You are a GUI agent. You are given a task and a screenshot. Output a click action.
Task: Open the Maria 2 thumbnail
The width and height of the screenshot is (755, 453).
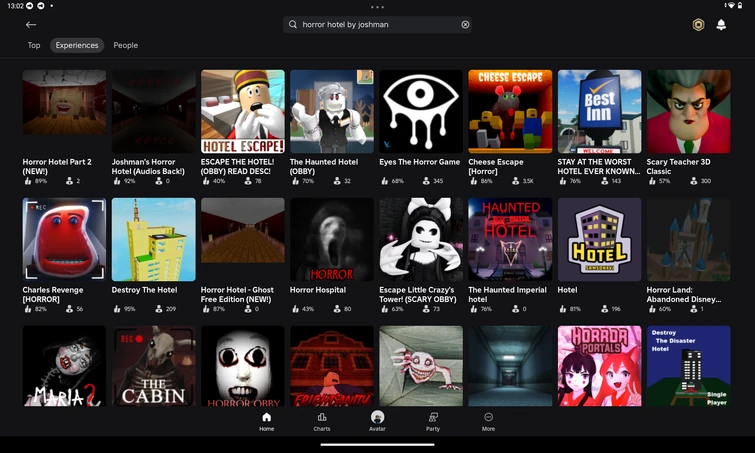pos(64,366)
